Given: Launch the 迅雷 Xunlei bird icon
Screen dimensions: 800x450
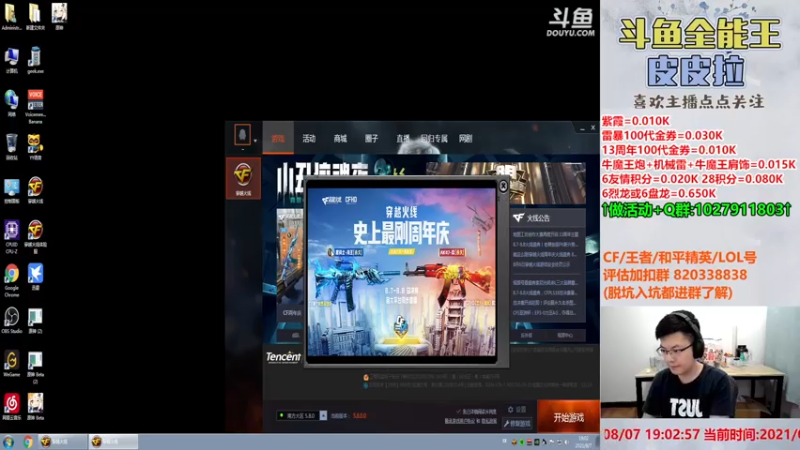Looking at the screenshot, I should 35,277.
